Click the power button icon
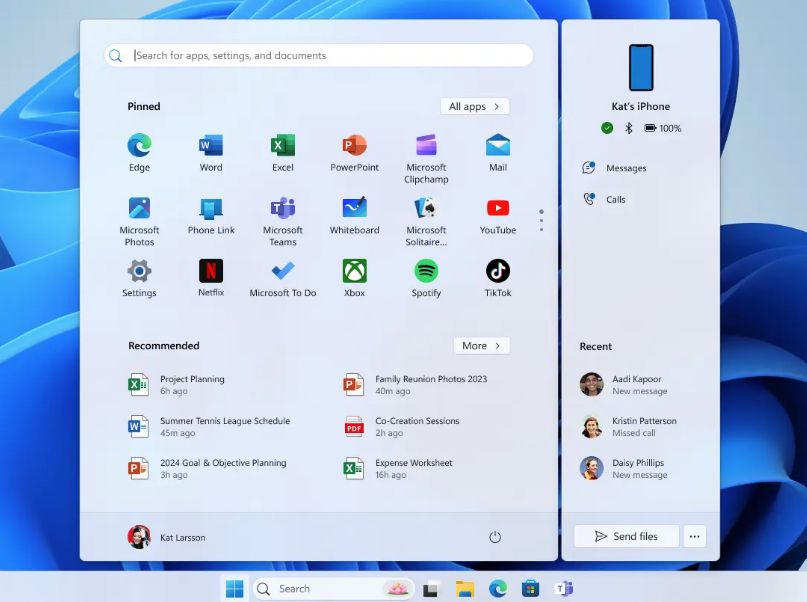This screenshot has width=807, height=602. pos(495,537)
